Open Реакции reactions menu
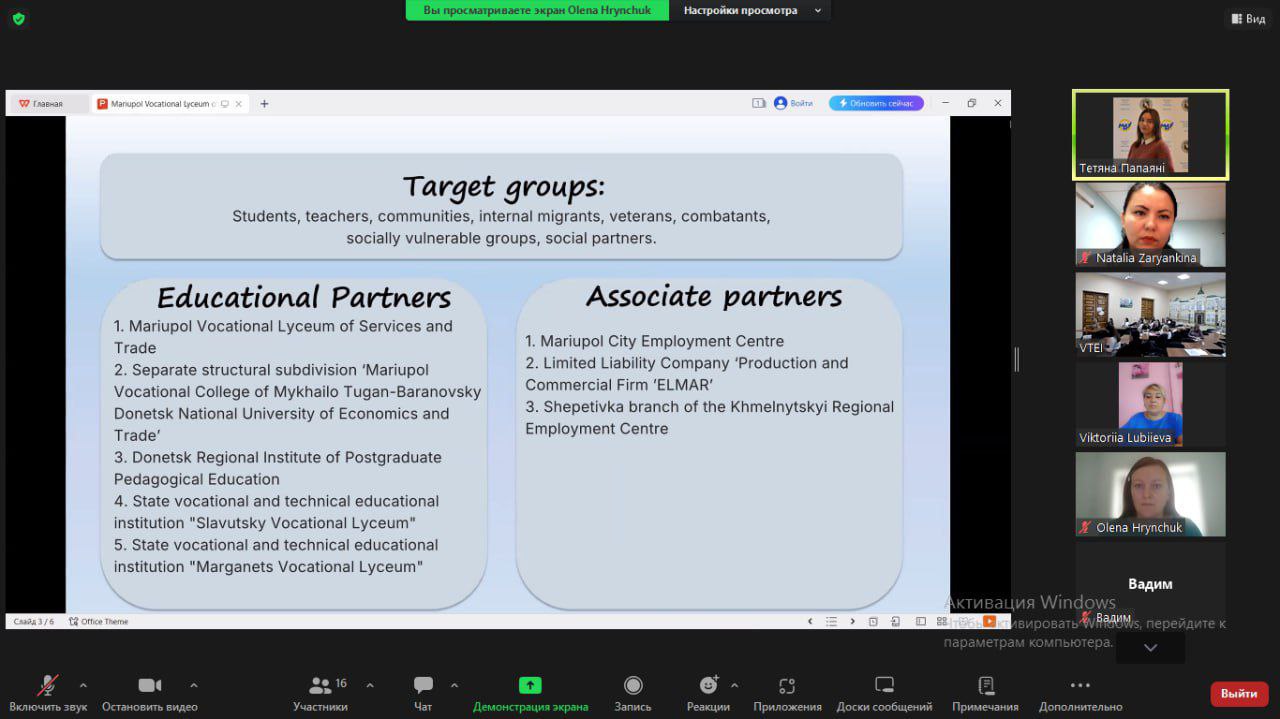The height and width of the screenshot is (719, 1280). (x=708, y=692)
